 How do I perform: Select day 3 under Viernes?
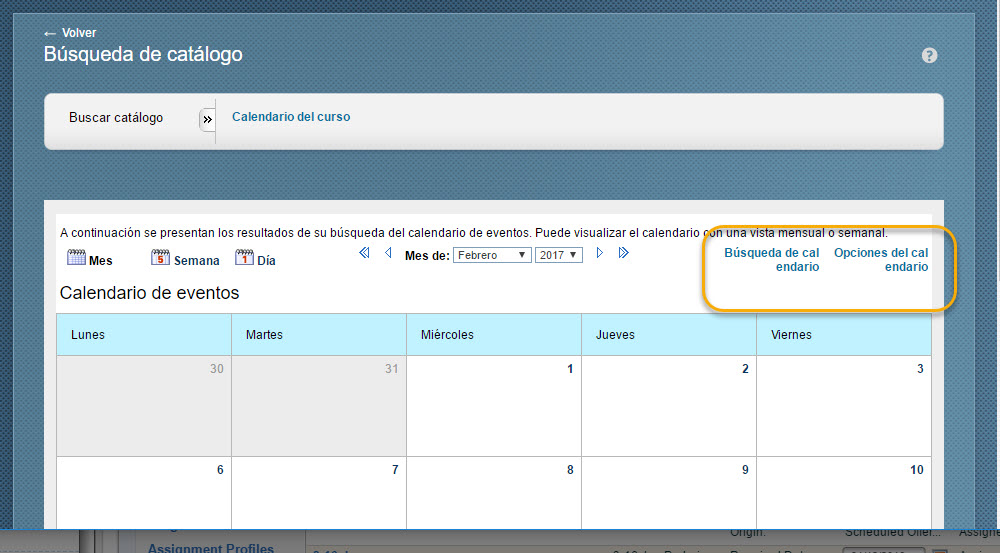(920, 369)
